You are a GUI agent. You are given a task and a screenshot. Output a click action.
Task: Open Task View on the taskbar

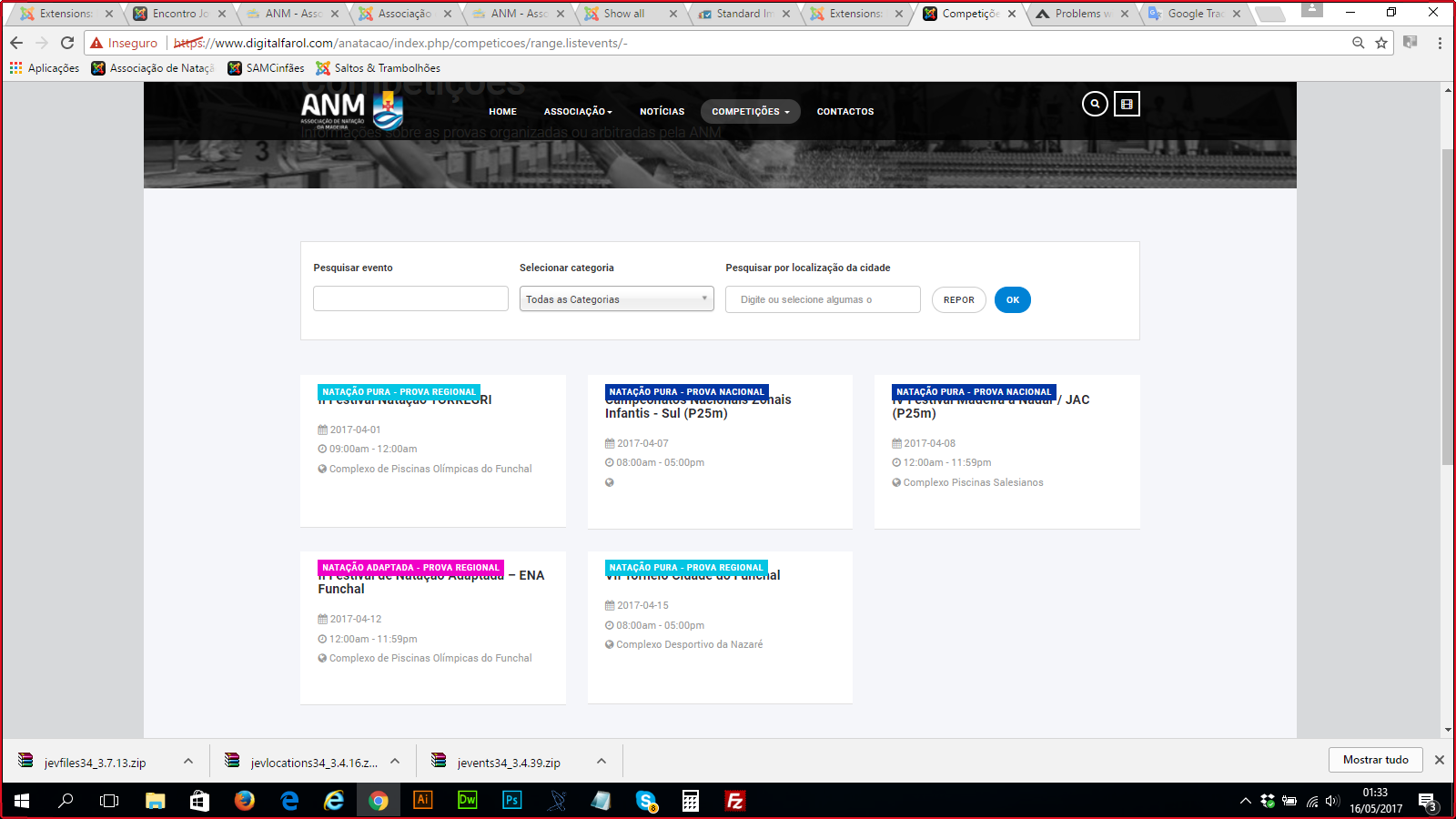pyautogui.click(x=109, y=801)
